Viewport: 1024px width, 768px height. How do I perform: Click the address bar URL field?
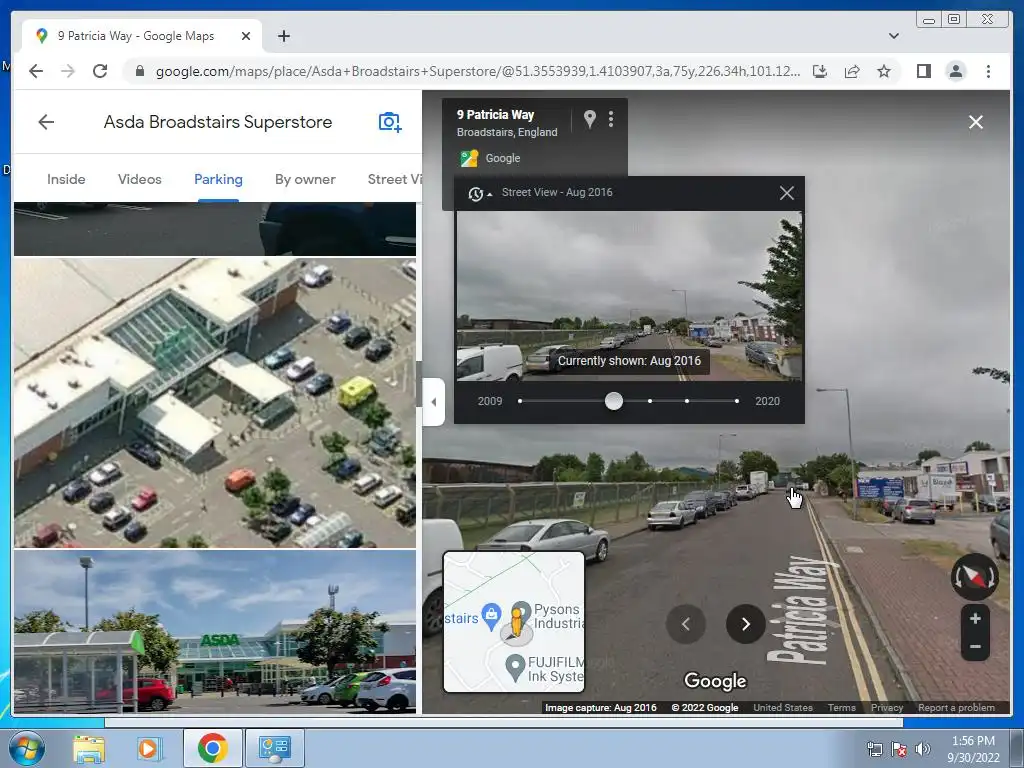(477, 71)
